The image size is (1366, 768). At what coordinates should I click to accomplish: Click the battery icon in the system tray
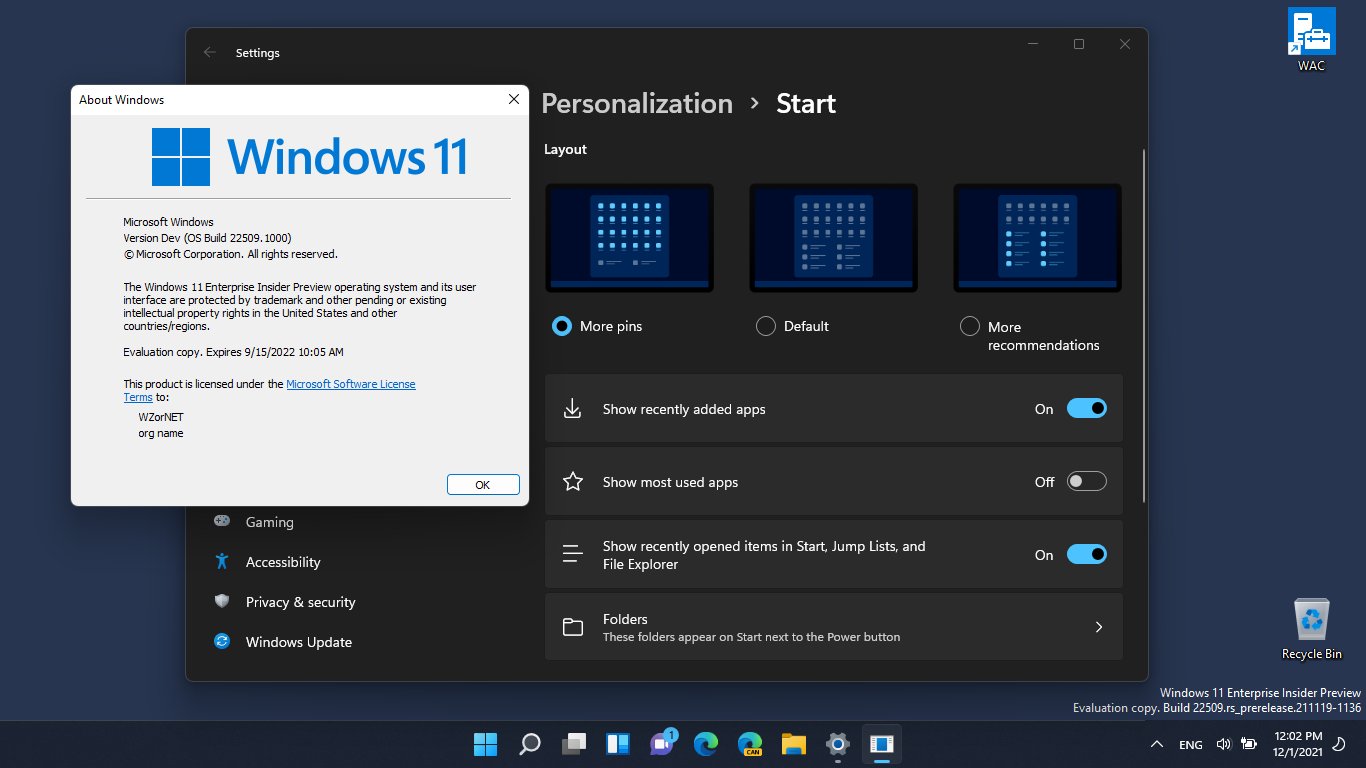pyautogui.click(x=1248, y=744)
